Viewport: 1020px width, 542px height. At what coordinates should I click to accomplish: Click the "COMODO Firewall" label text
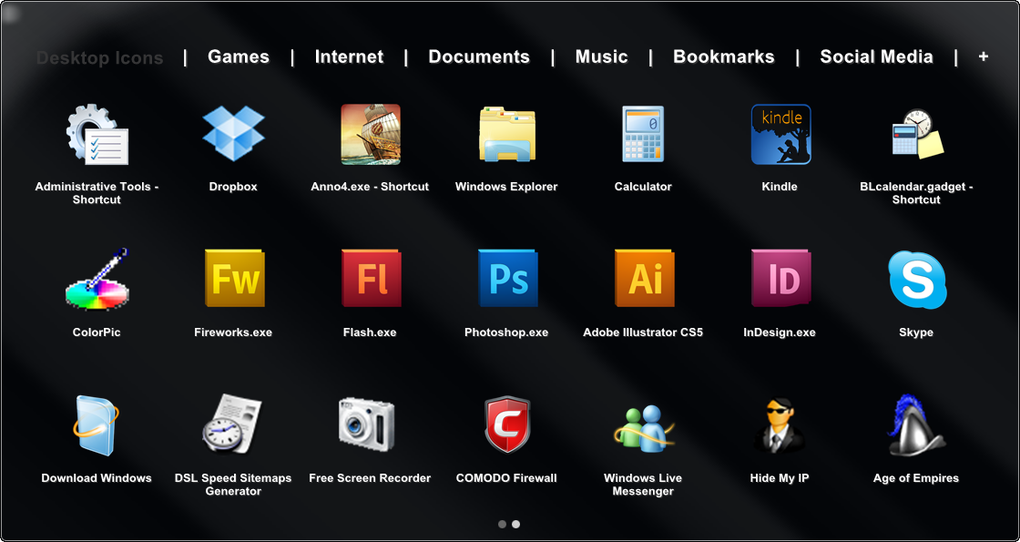[x=506, y=478]
